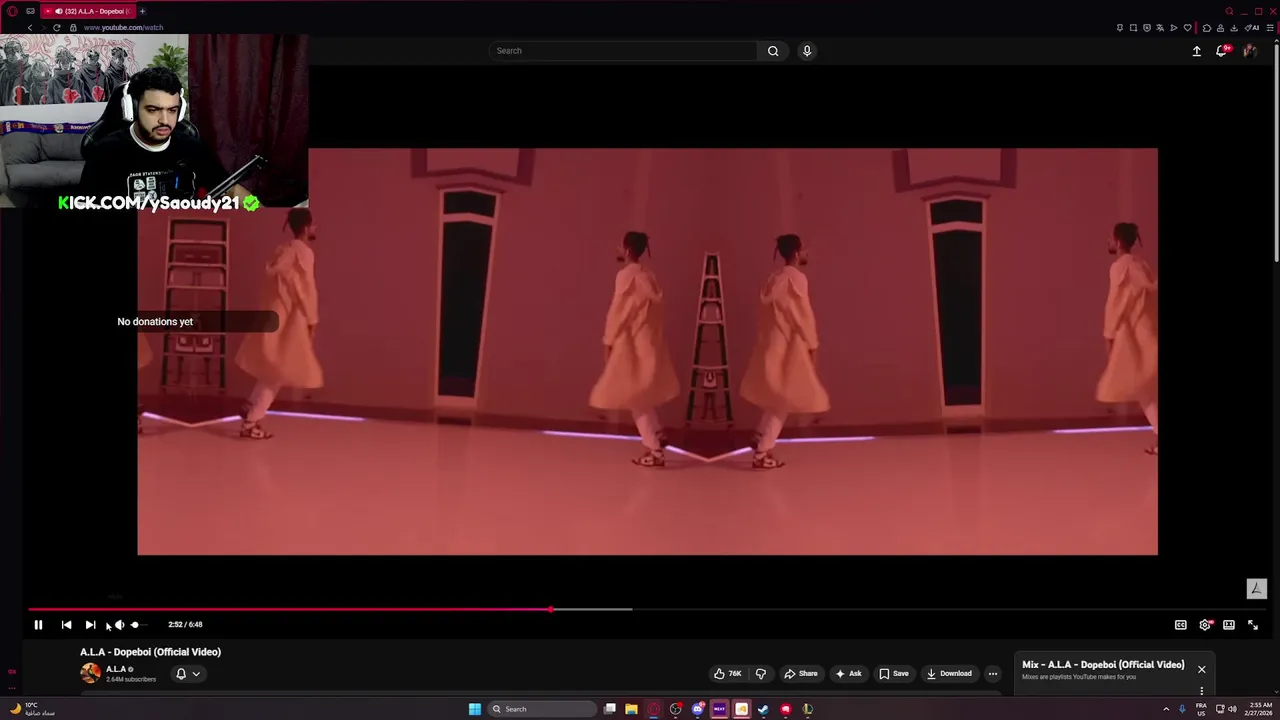This screenshot has height=720, width=1280.
Task: Expand the notification bell subscription dropdown
Action: click(188, 674)
